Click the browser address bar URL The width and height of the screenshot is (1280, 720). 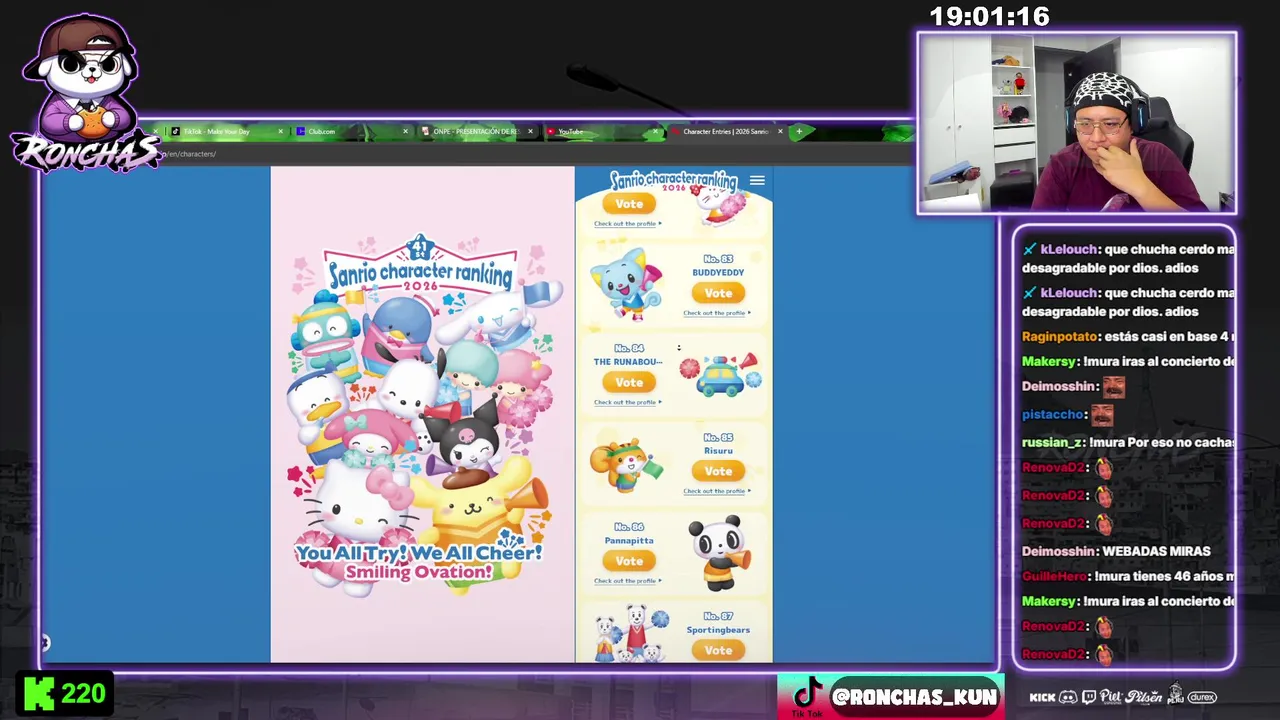click(x=189, y=154)
